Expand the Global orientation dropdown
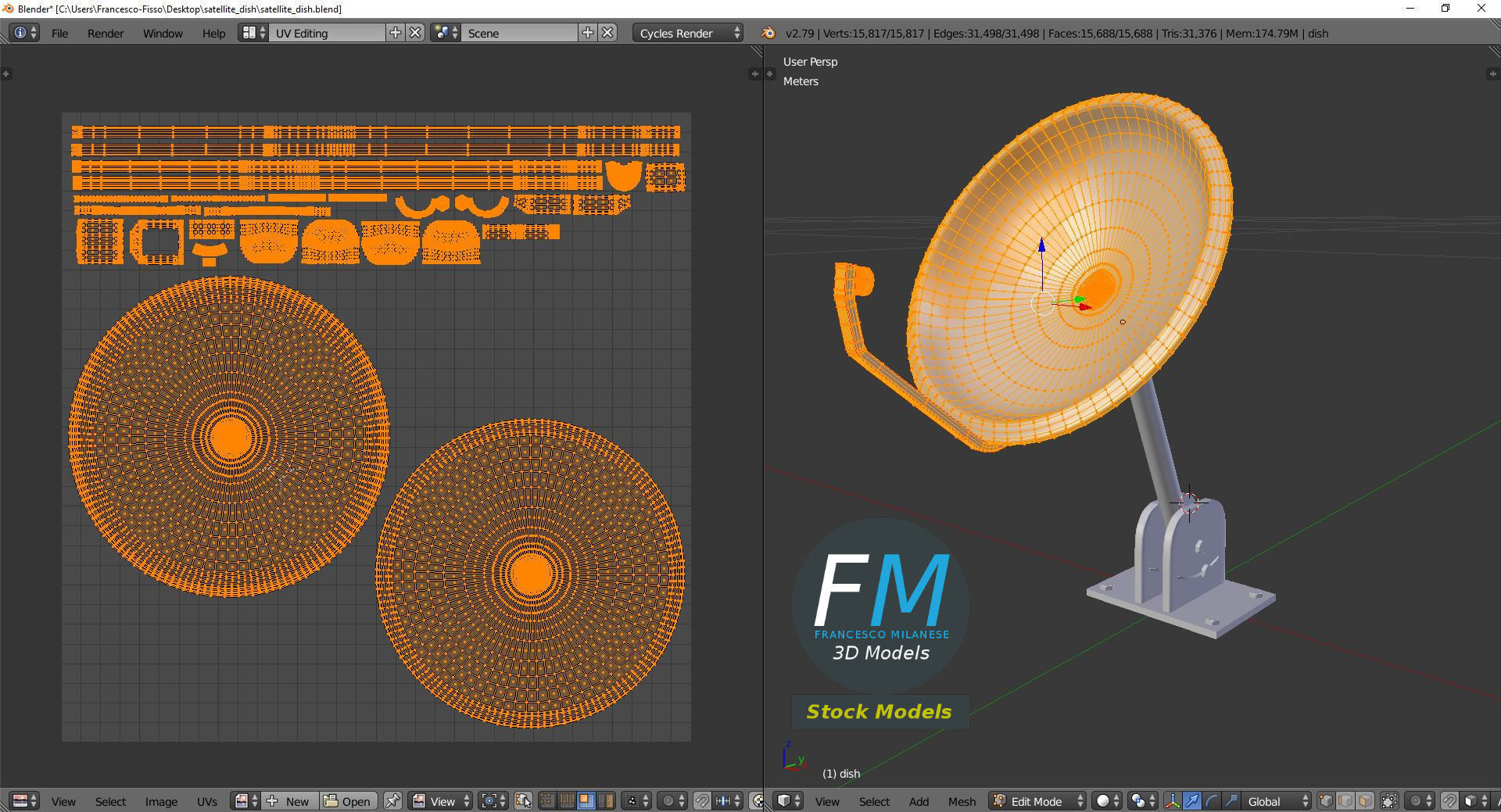This screenshot has width=1501, height=812. pos(1276,801)
